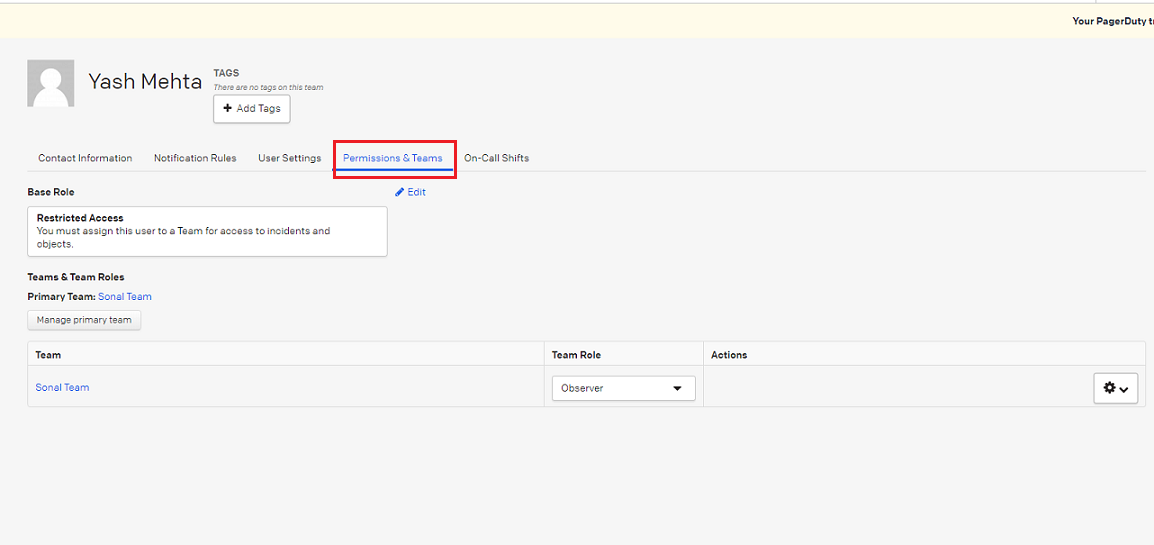This screenshot has width=1154, height=545.
Task: Click the Restricted Access base role box
Action: pos(207,231)
